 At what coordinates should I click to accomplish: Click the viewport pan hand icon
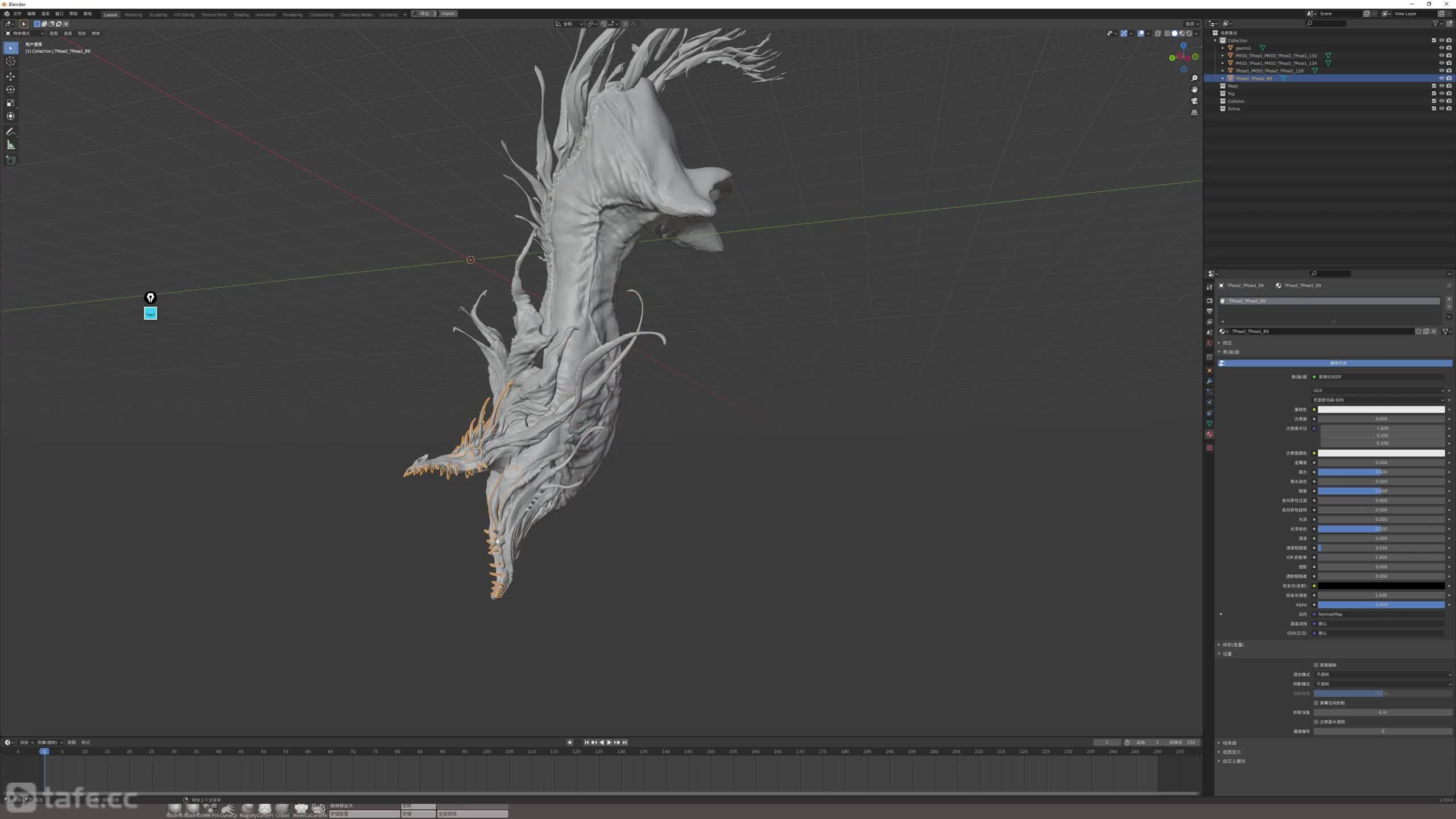coord(1194,89)
